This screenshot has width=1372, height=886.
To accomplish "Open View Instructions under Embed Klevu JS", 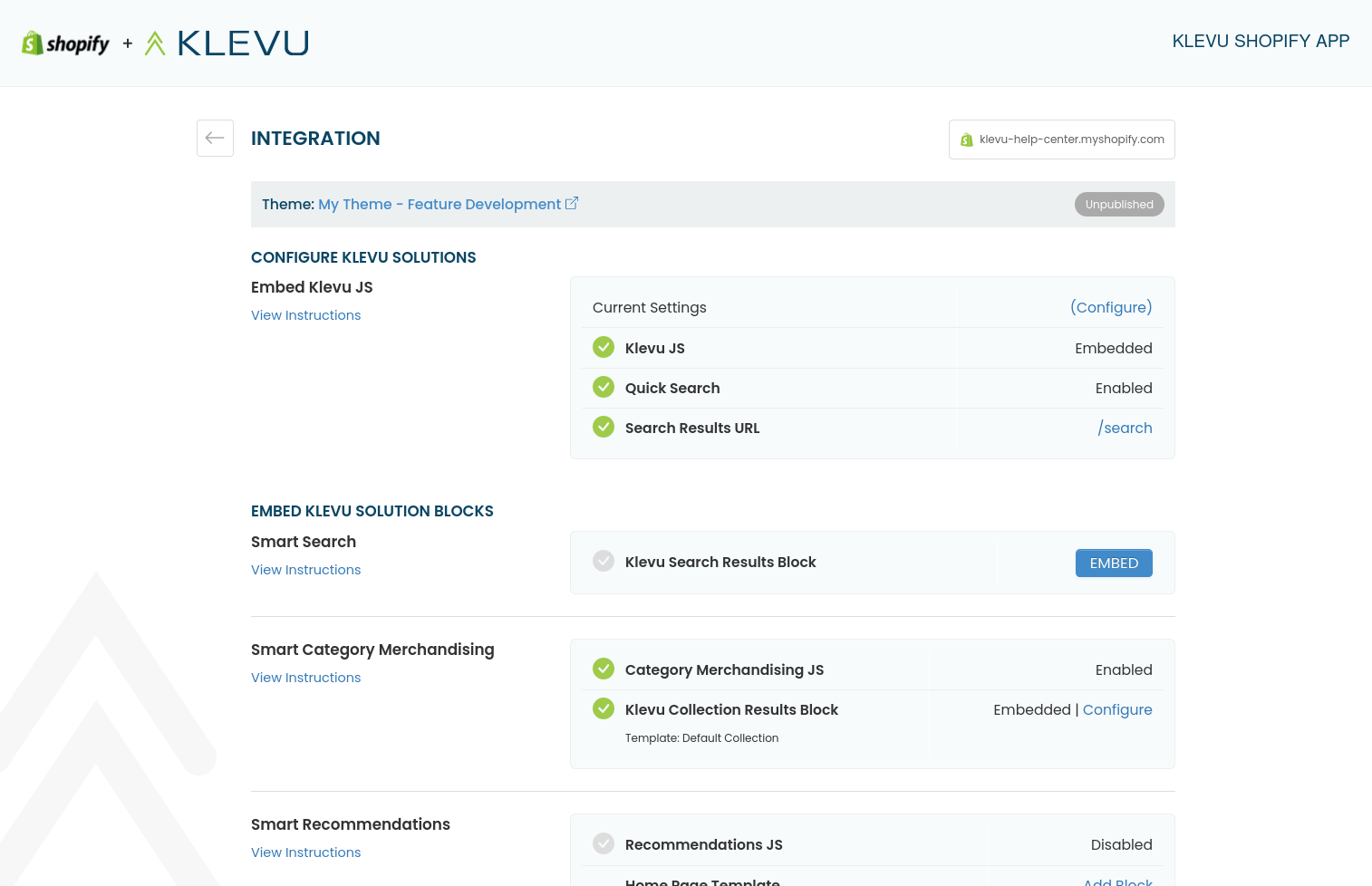I will pos(306,315).
